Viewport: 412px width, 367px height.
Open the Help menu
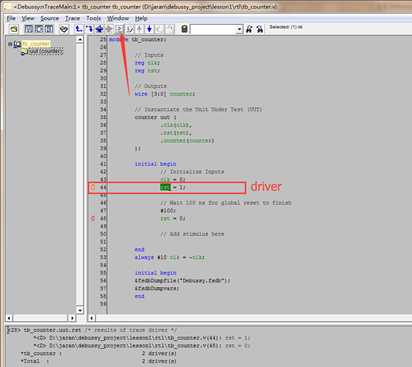click(x=141, y=18)
